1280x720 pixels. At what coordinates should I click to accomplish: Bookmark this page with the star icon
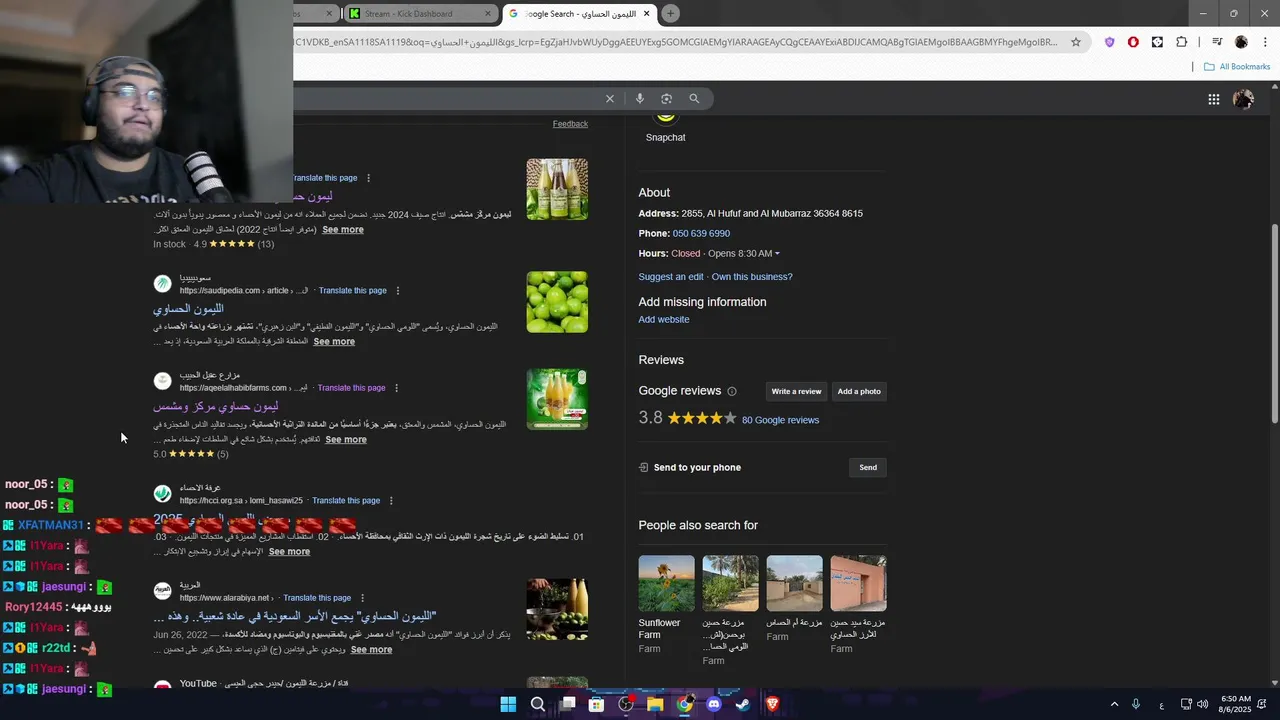(x=1076, y=42)
